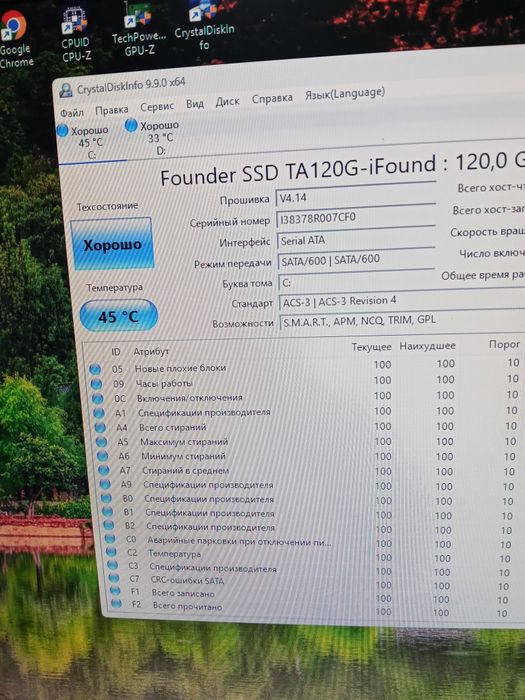Click the Хорошо health status button
Viewport: 525px width, 700px height.
[x=112, y=244]
